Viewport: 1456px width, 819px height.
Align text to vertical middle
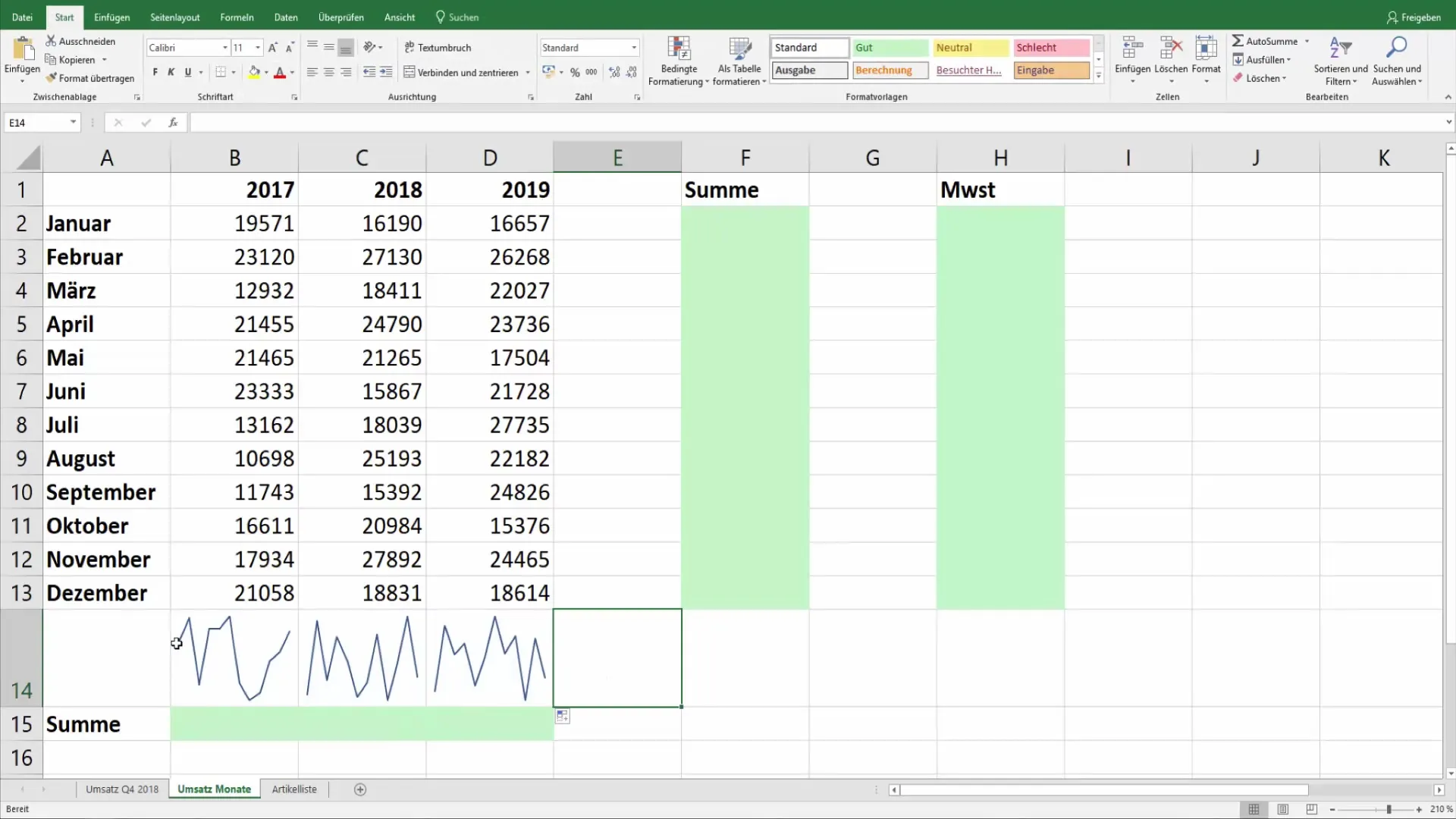[x=329, y=47]
